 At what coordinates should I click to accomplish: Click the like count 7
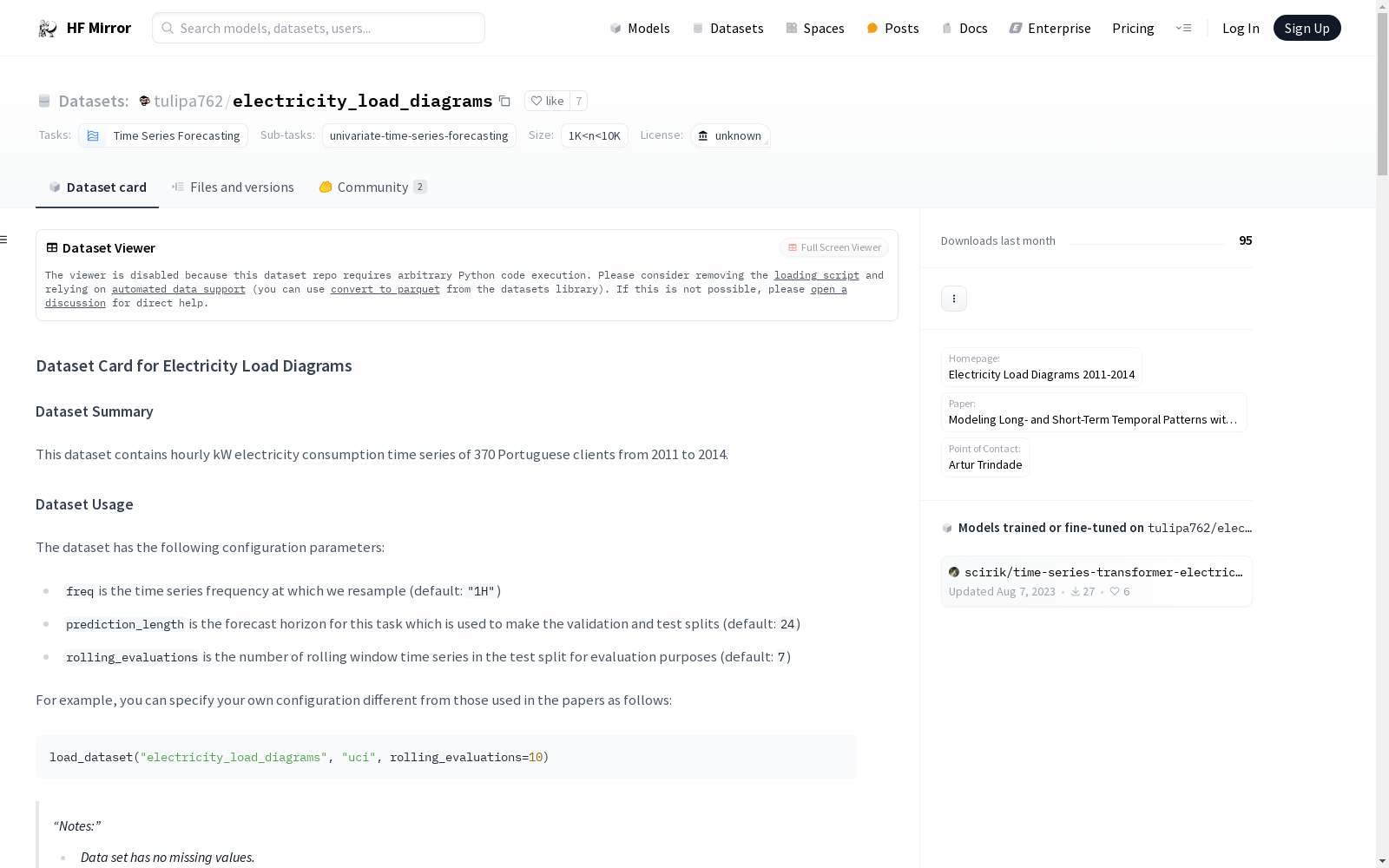click(x=579, y=101)
